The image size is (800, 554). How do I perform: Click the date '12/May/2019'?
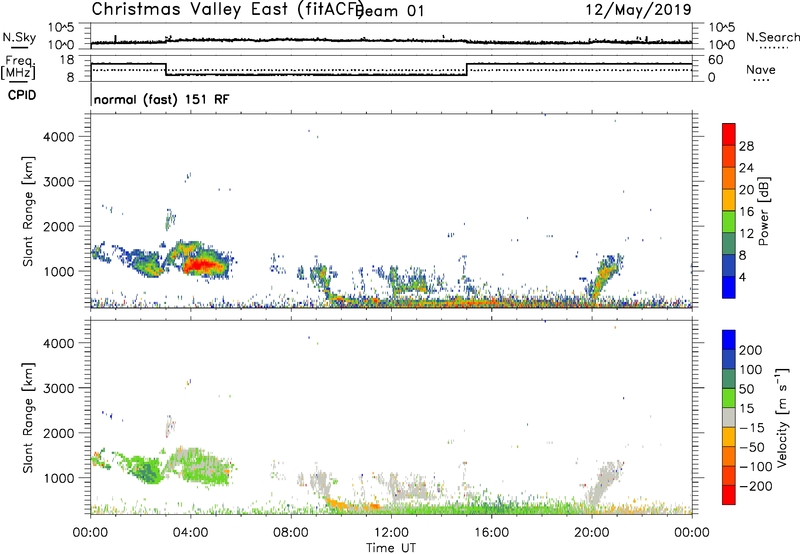tap(638, 9)
